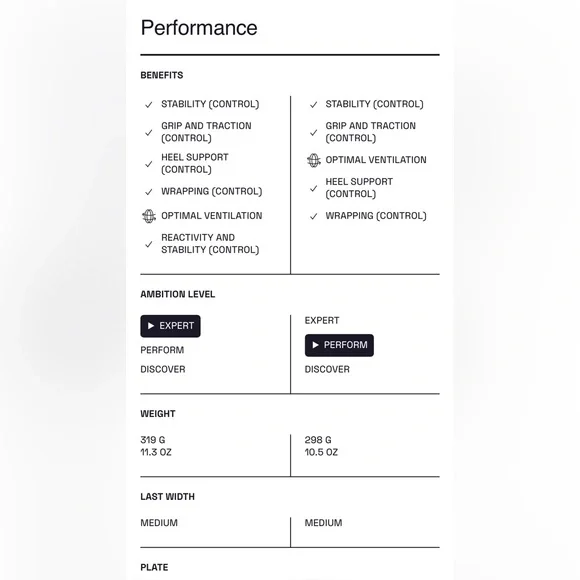This screenshot has height=580, width=580.
Task: Click the 298 G weight value
Action: [318, 440]
